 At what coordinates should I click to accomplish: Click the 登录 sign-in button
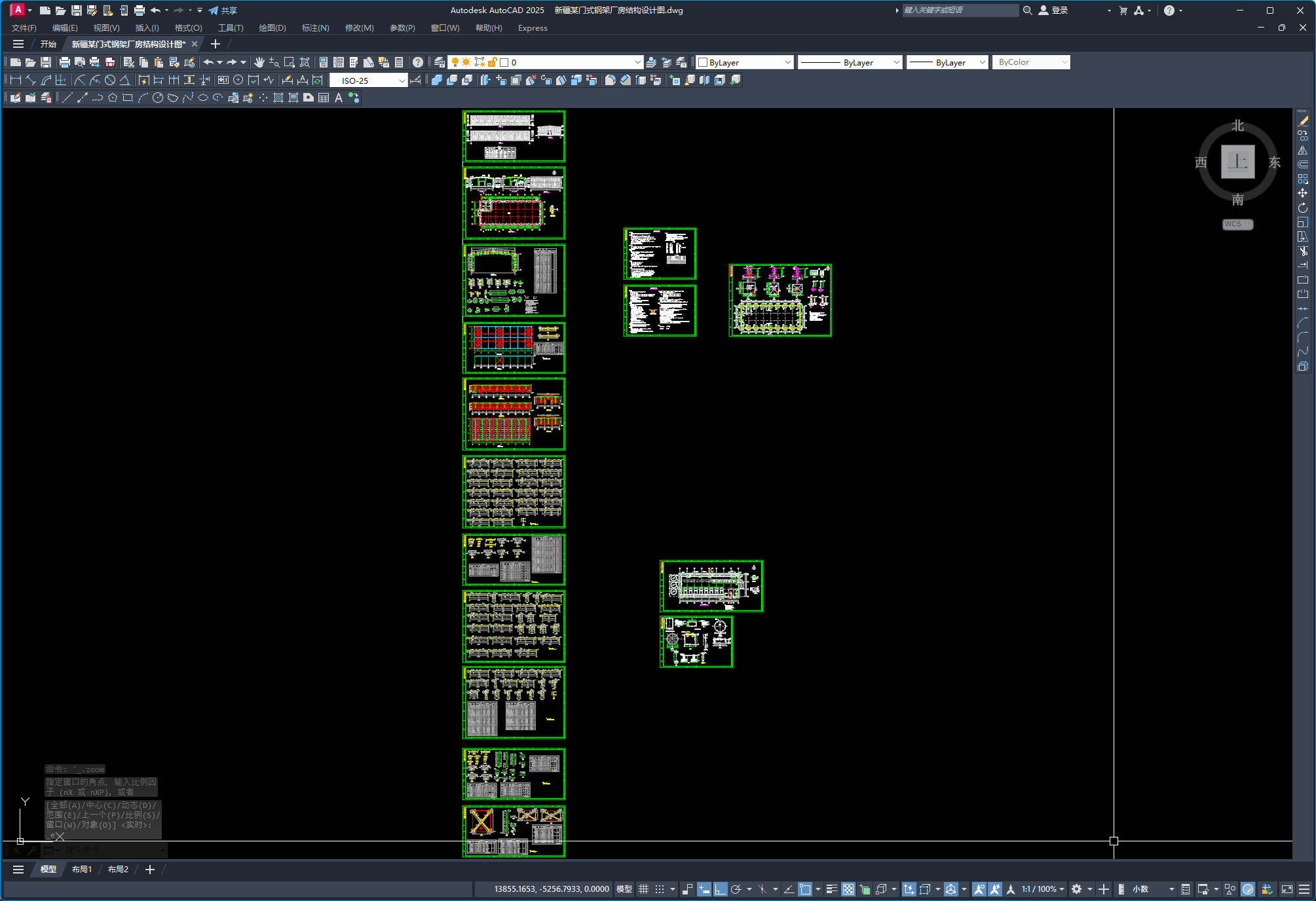[1059, 10]
